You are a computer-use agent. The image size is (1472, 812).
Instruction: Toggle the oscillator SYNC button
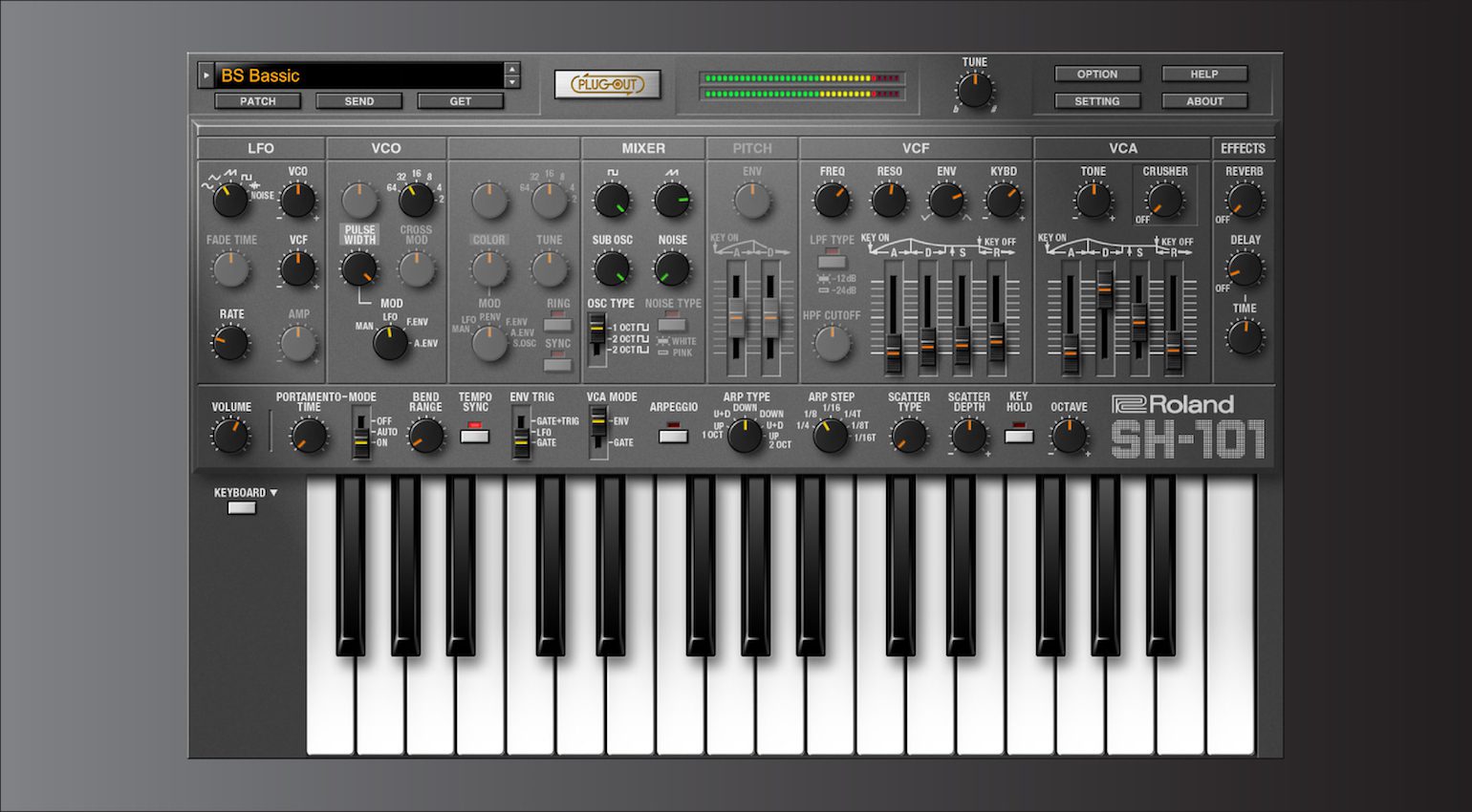coord(557,364)
